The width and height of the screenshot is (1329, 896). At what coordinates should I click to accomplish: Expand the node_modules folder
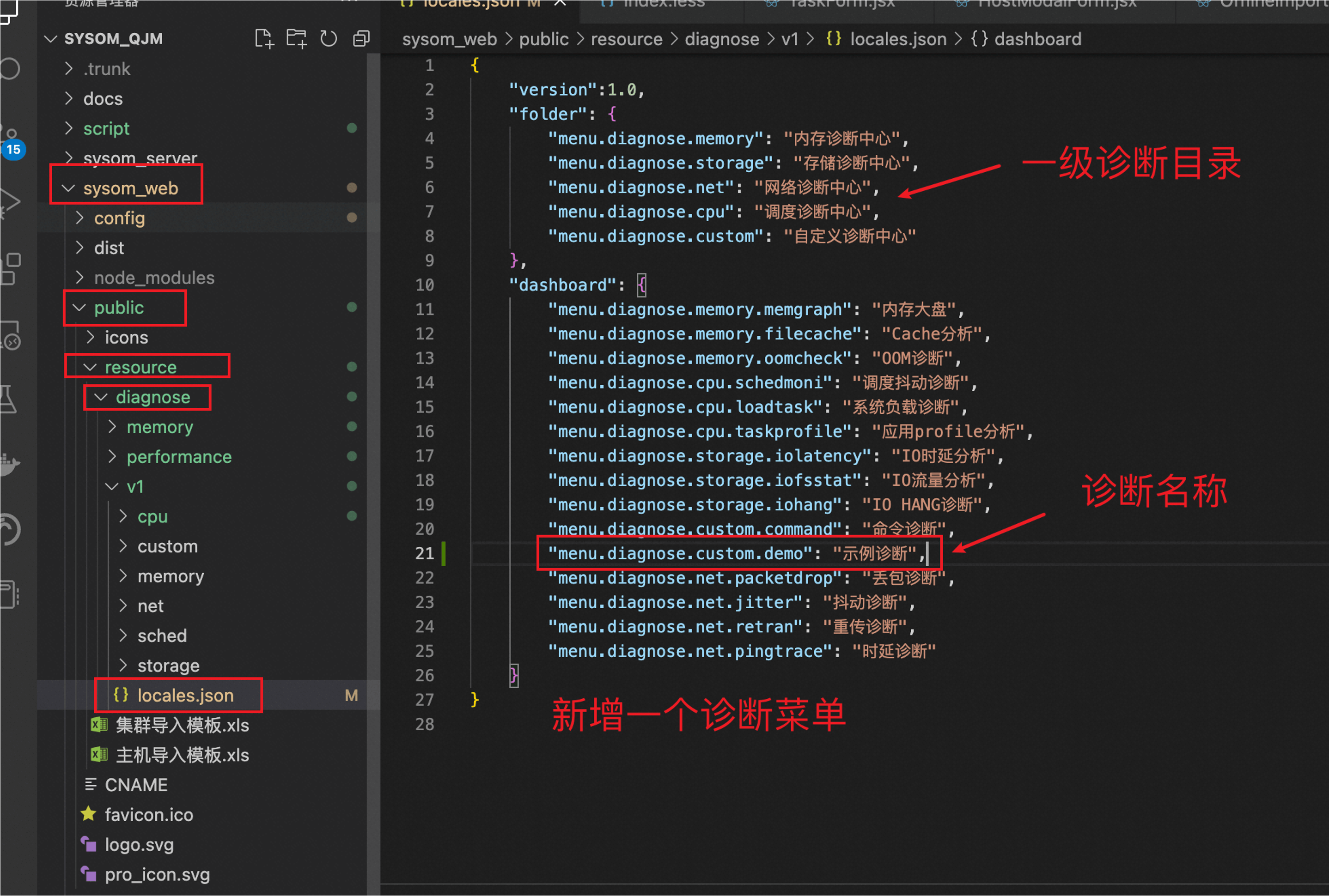tap(80, 277)
